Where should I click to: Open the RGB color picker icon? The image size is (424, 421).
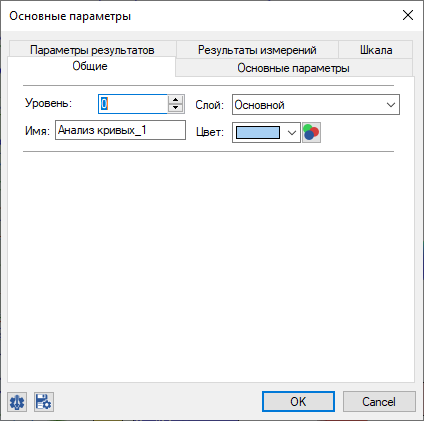click(311, 132)
